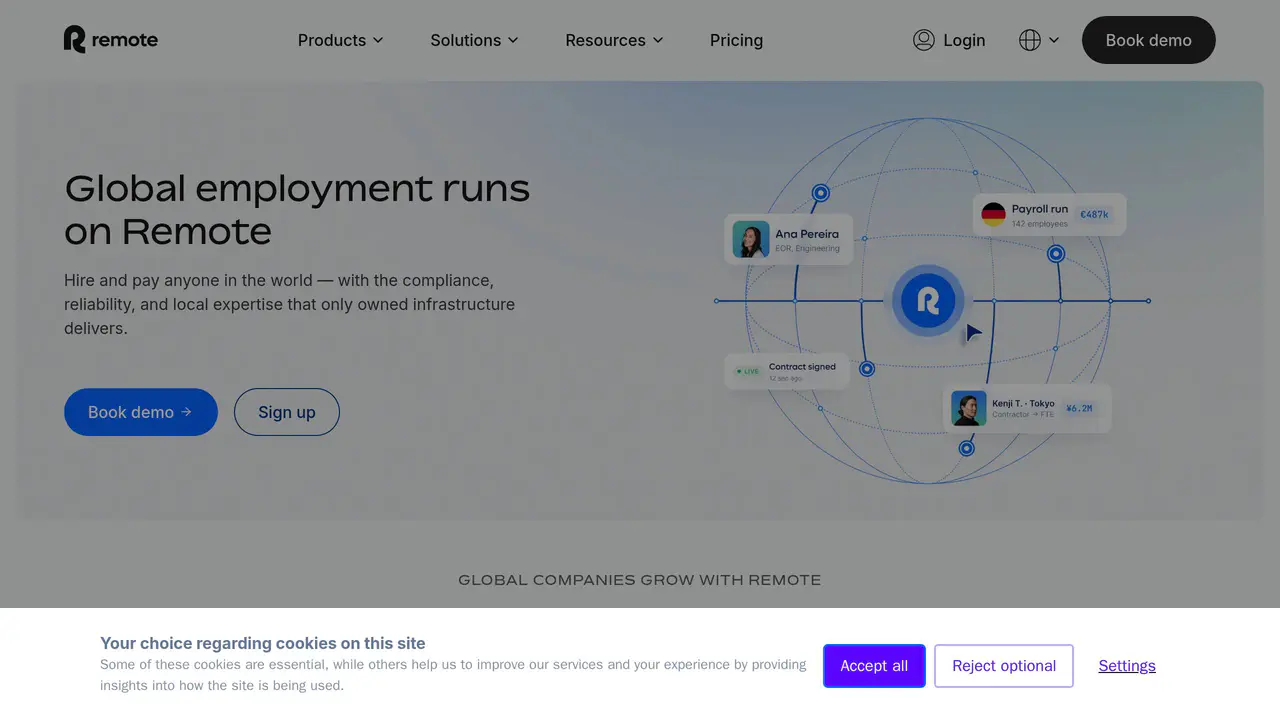Expand the Products chevron arrow
The height and width of the screenshot is (720, 1280).
click(x=378, y=40)
